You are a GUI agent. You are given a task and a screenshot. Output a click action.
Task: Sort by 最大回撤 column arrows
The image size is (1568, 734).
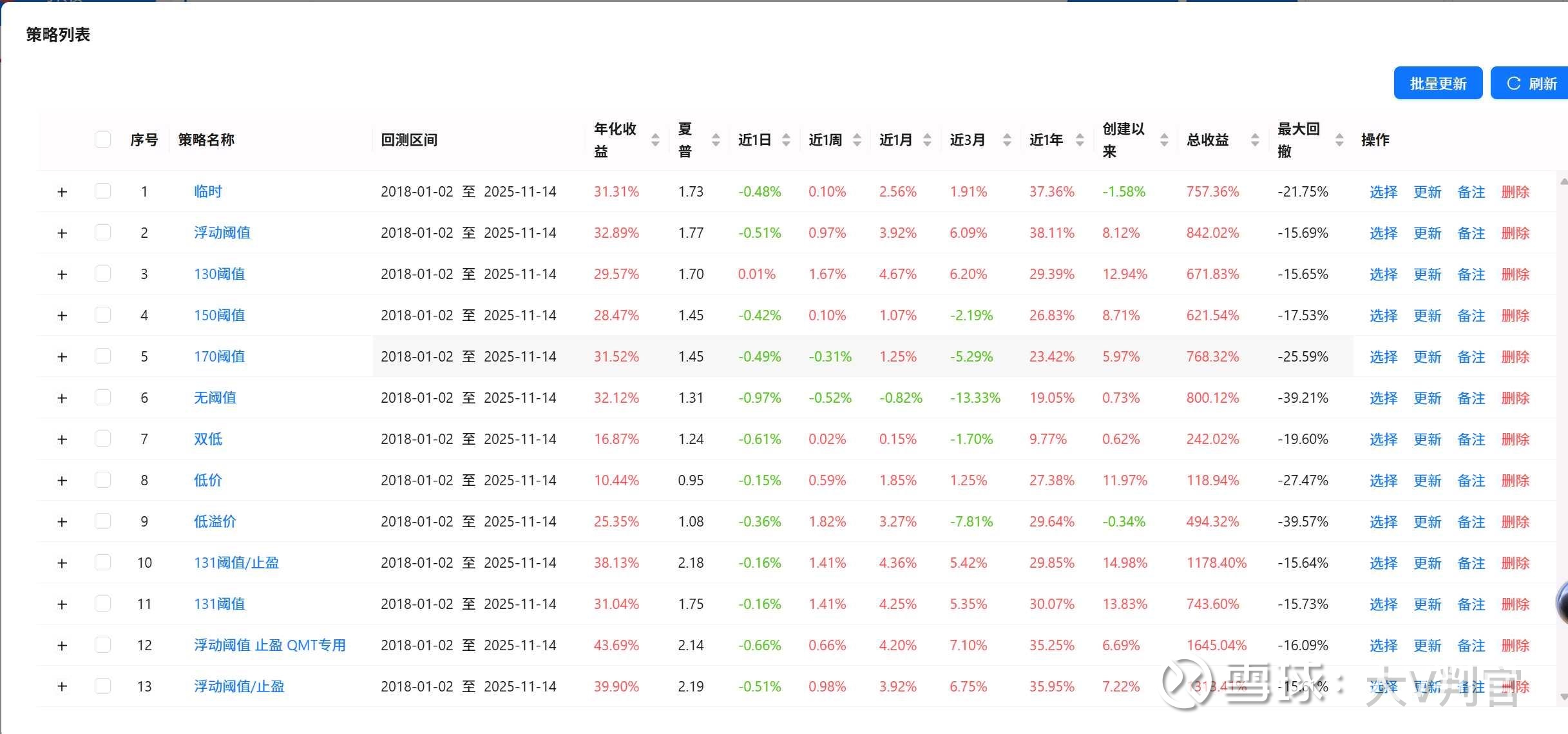tap(1339, 140)
